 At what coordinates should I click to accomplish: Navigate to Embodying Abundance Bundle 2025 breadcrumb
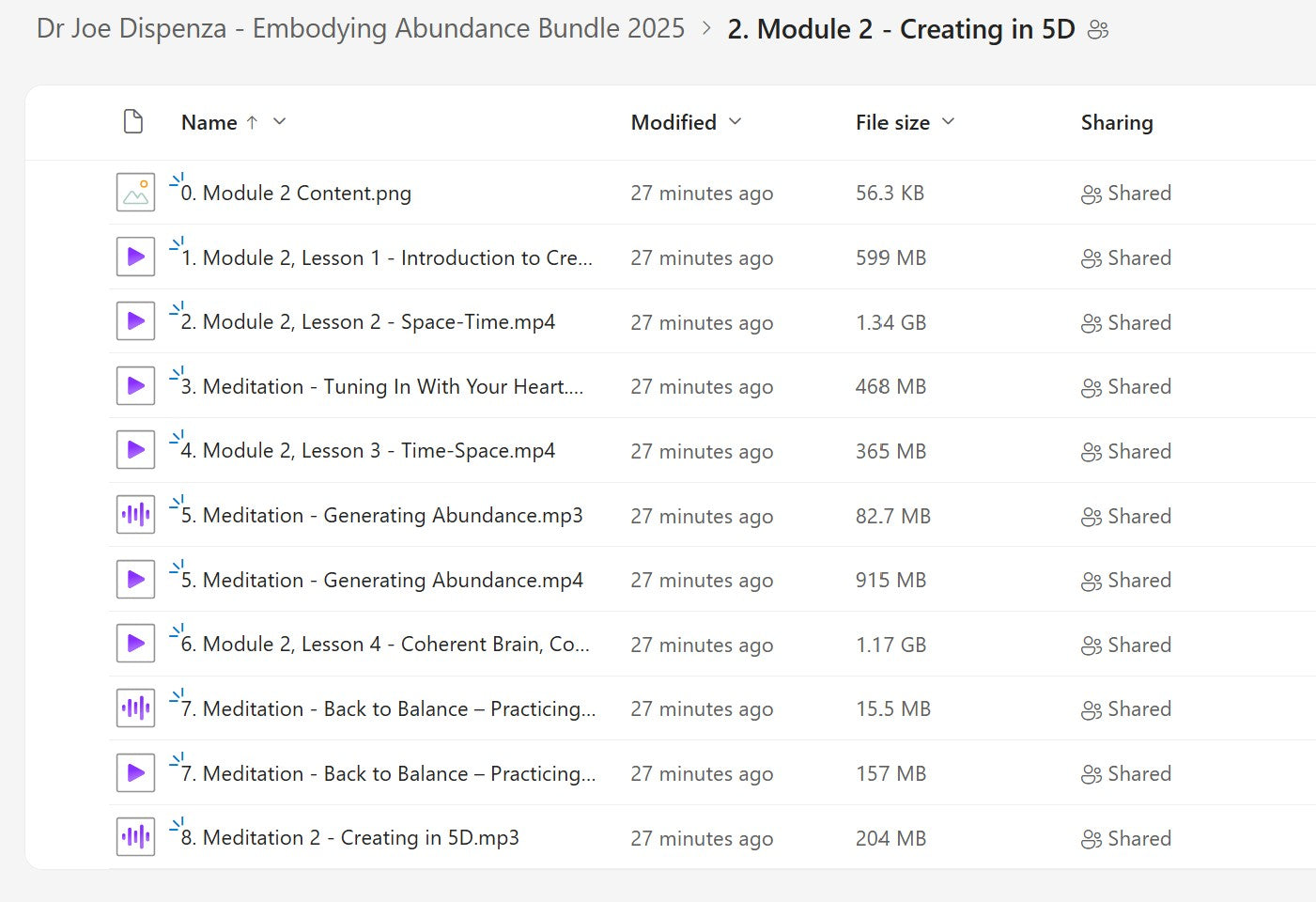click(361, 29)
